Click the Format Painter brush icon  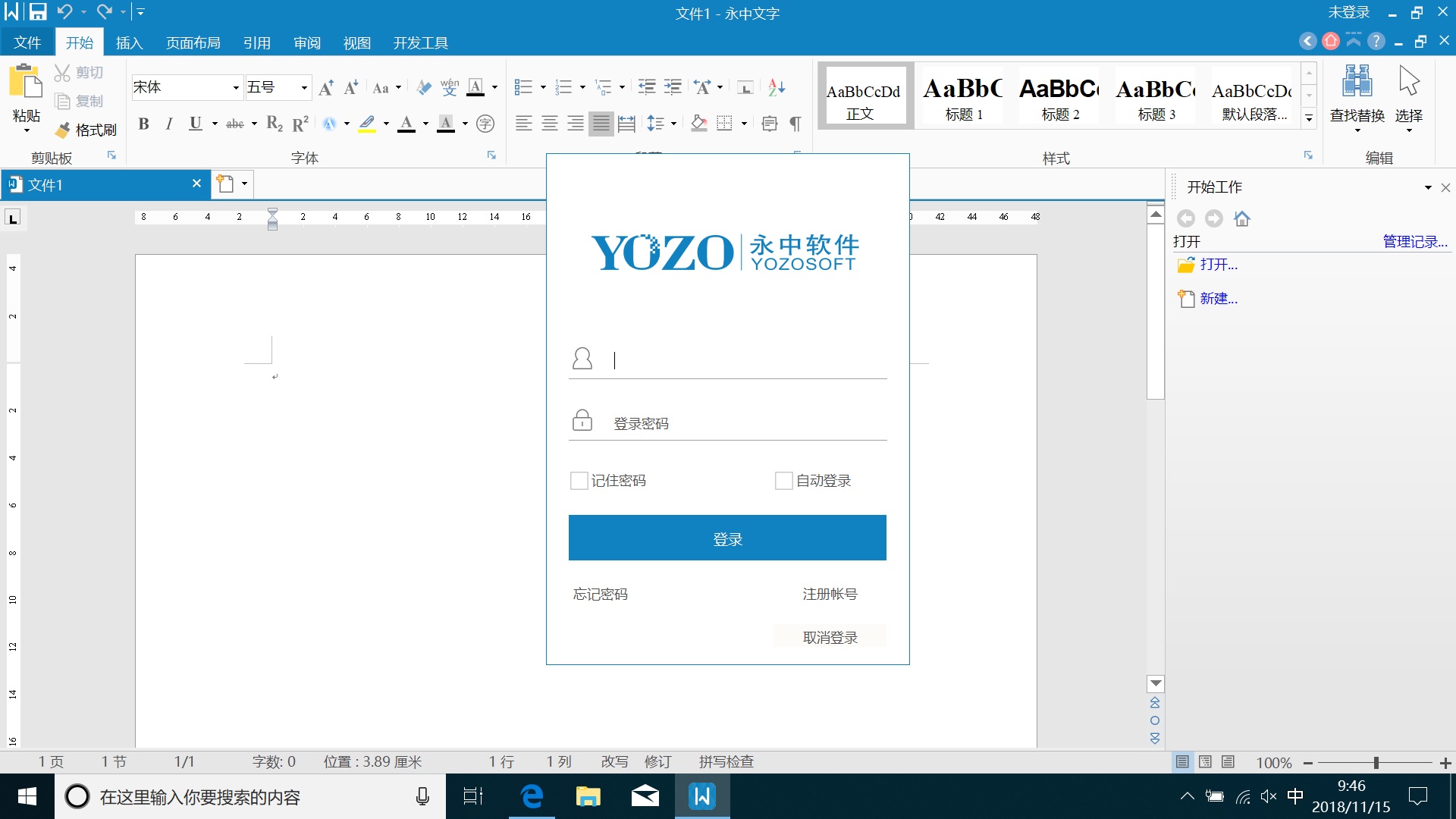pos(63,130)
